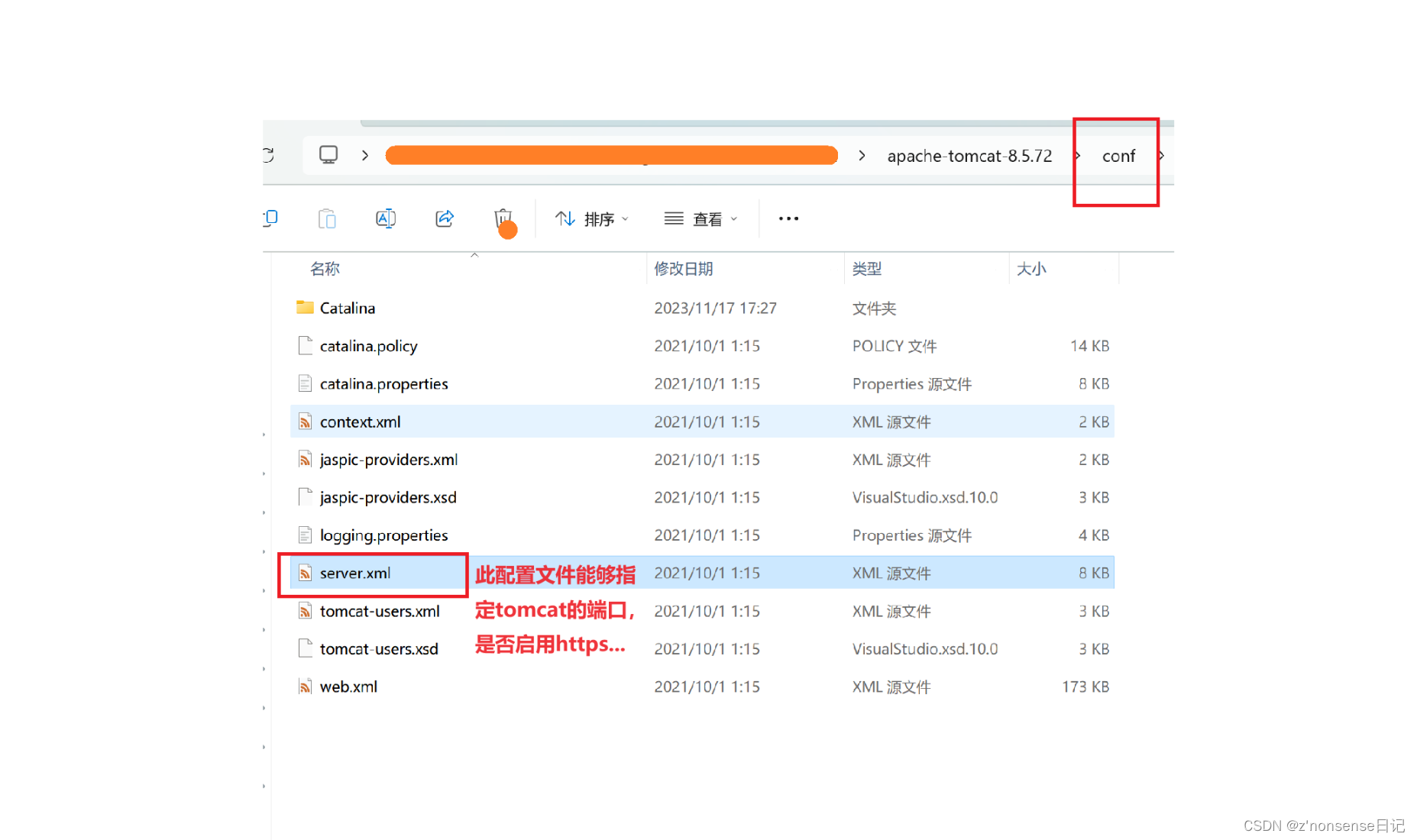Expand the chevron after the monitor icon

coord(365,155)
